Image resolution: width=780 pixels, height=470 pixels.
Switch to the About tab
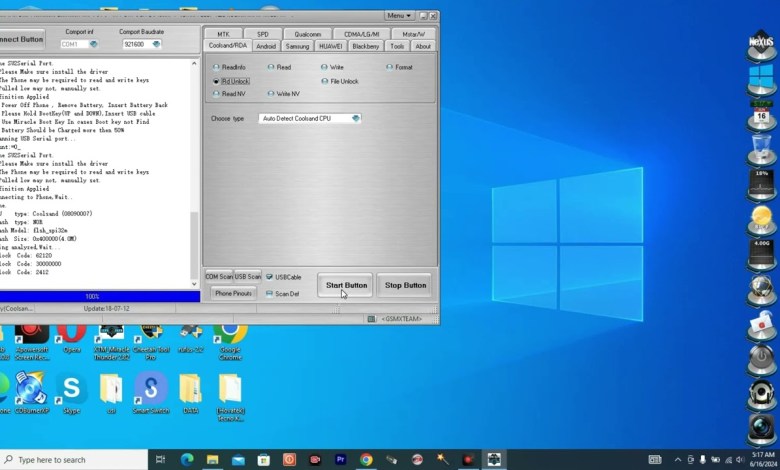click(423, 46)
